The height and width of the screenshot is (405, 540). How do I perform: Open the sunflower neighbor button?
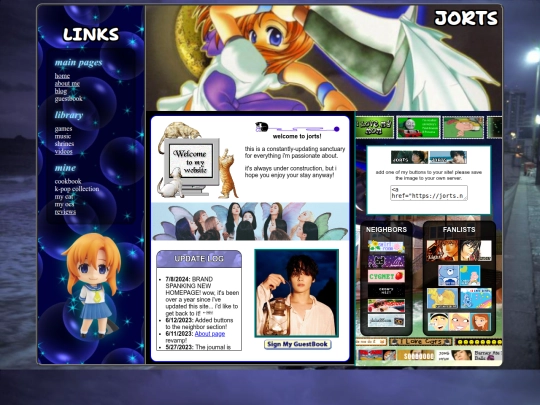[x=386, y=247]
